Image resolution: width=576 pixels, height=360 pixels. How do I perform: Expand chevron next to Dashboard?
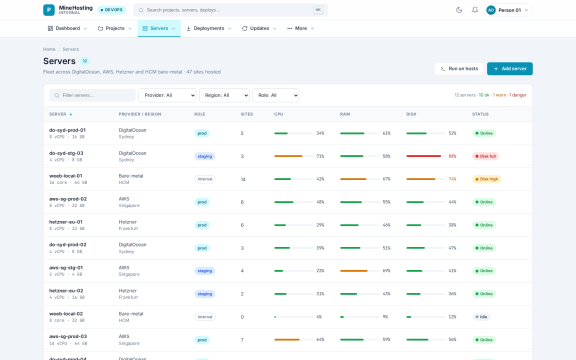click(85, 28)
